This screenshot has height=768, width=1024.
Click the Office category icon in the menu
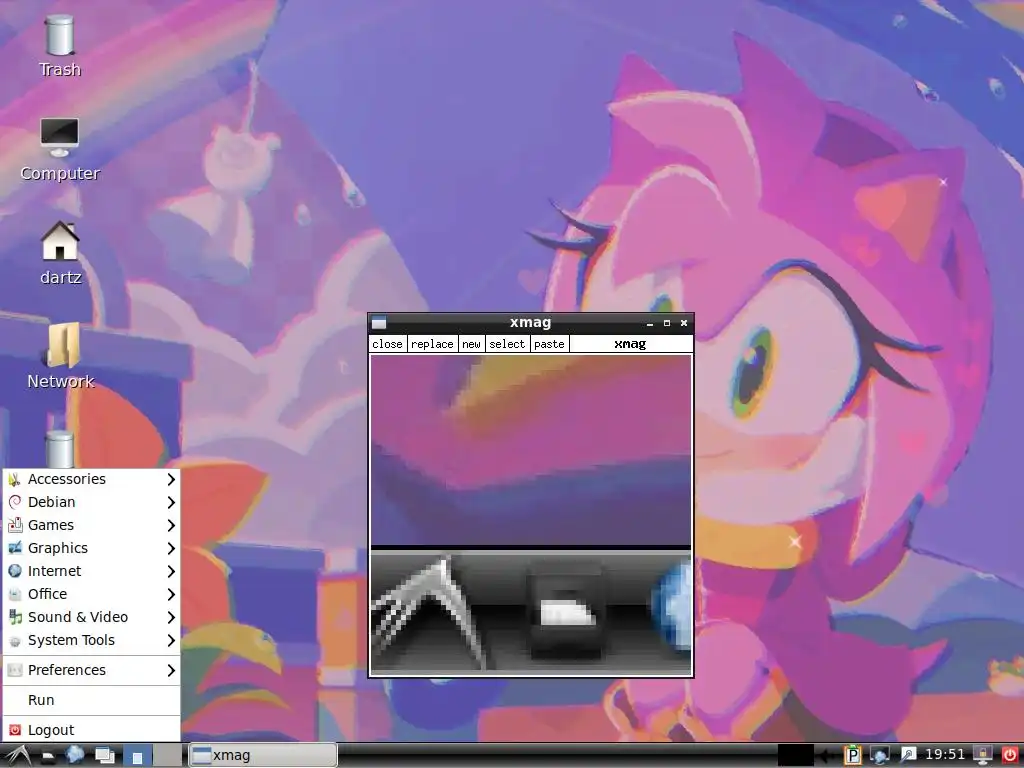[x=15, y=594]
